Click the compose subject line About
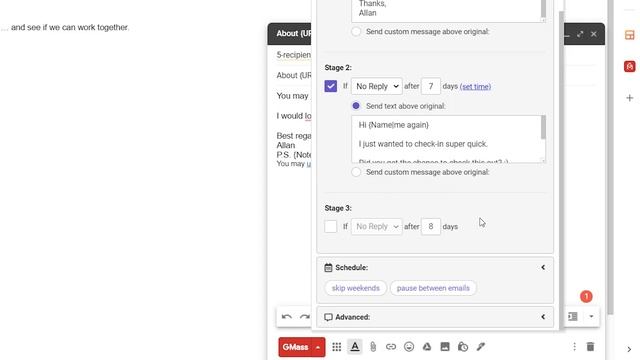Screen dimensions: 640x360 pos(293,76)
